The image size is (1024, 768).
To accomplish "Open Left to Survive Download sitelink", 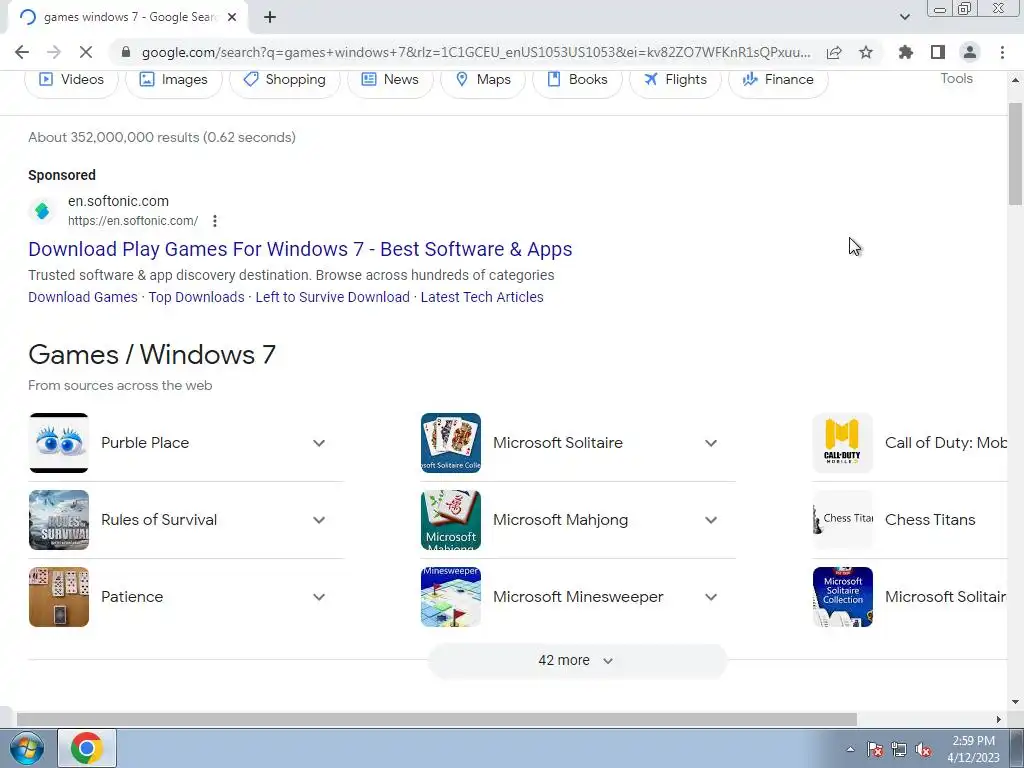I will (x=332, y=297).
